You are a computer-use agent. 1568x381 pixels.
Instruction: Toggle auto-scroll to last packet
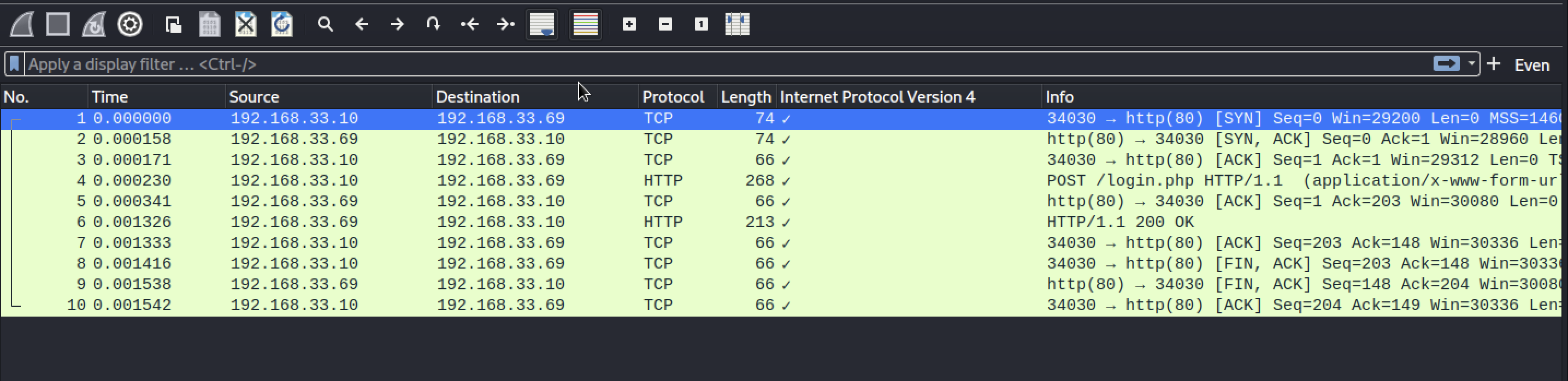[x=542, y=25]
